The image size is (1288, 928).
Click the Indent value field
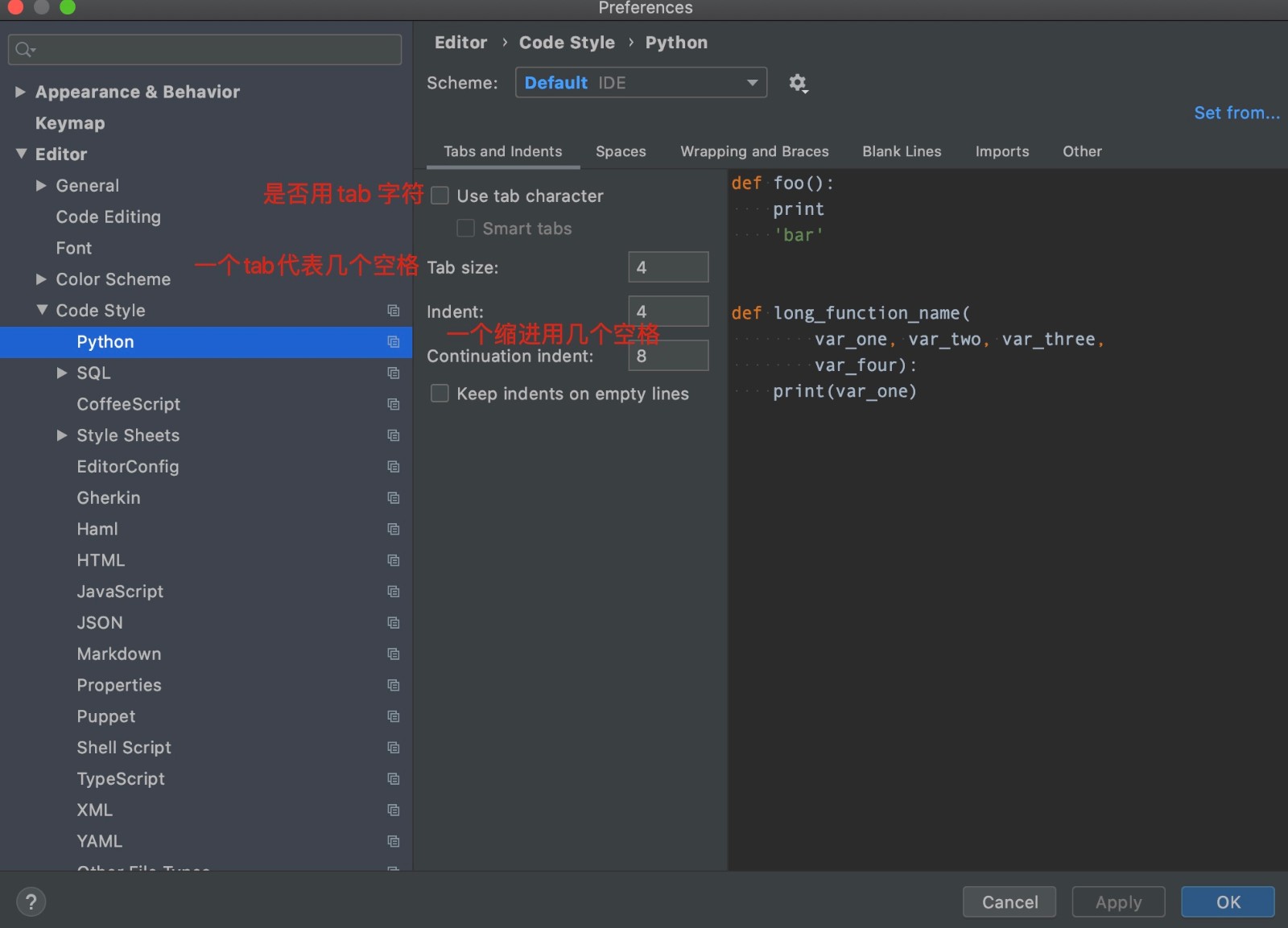coord(668,311)
